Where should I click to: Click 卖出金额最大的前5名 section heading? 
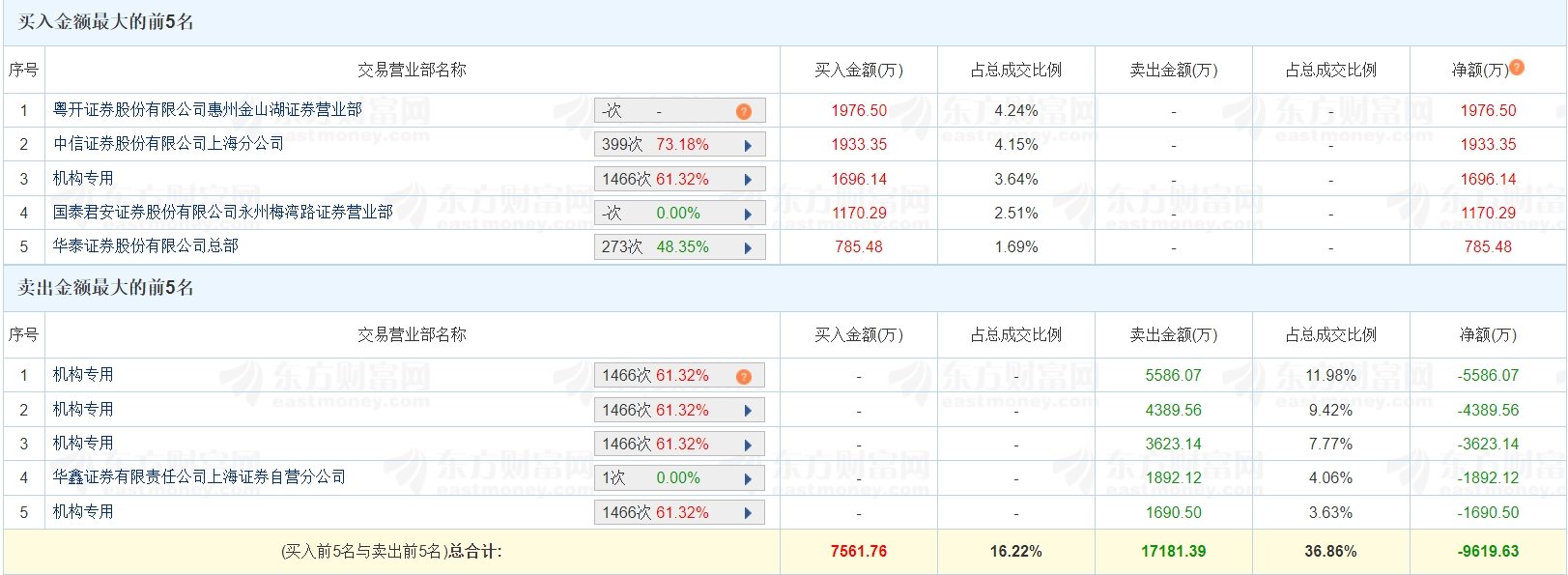click(x=106, y=288)
